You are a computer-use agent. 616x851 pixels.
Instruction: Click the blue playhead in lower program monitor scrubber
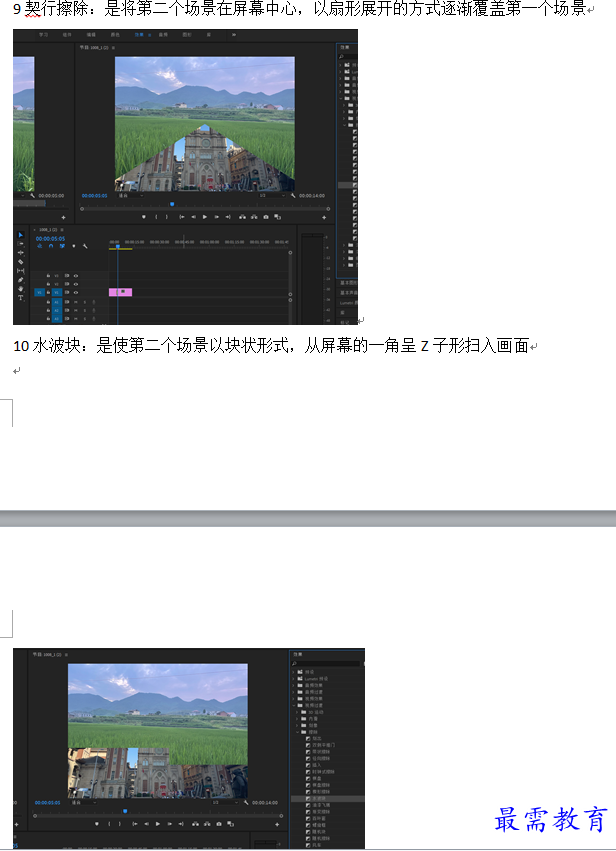click(x=125, y=811)
